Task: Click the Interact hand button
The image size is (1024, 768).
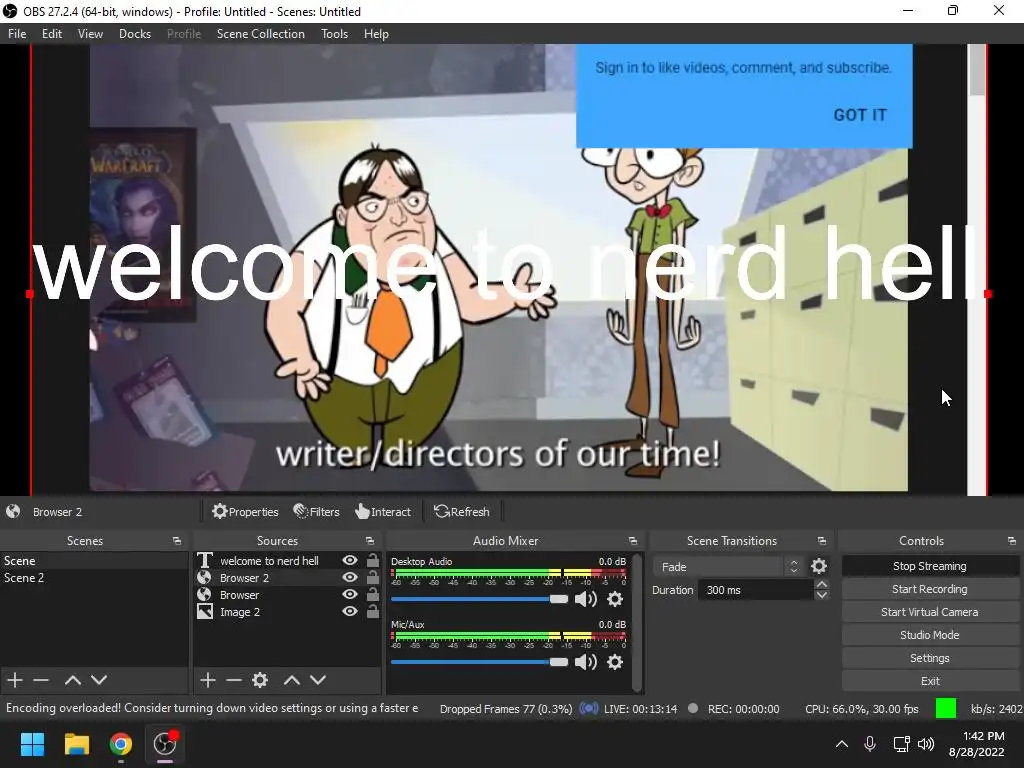Action: (383, 512)
